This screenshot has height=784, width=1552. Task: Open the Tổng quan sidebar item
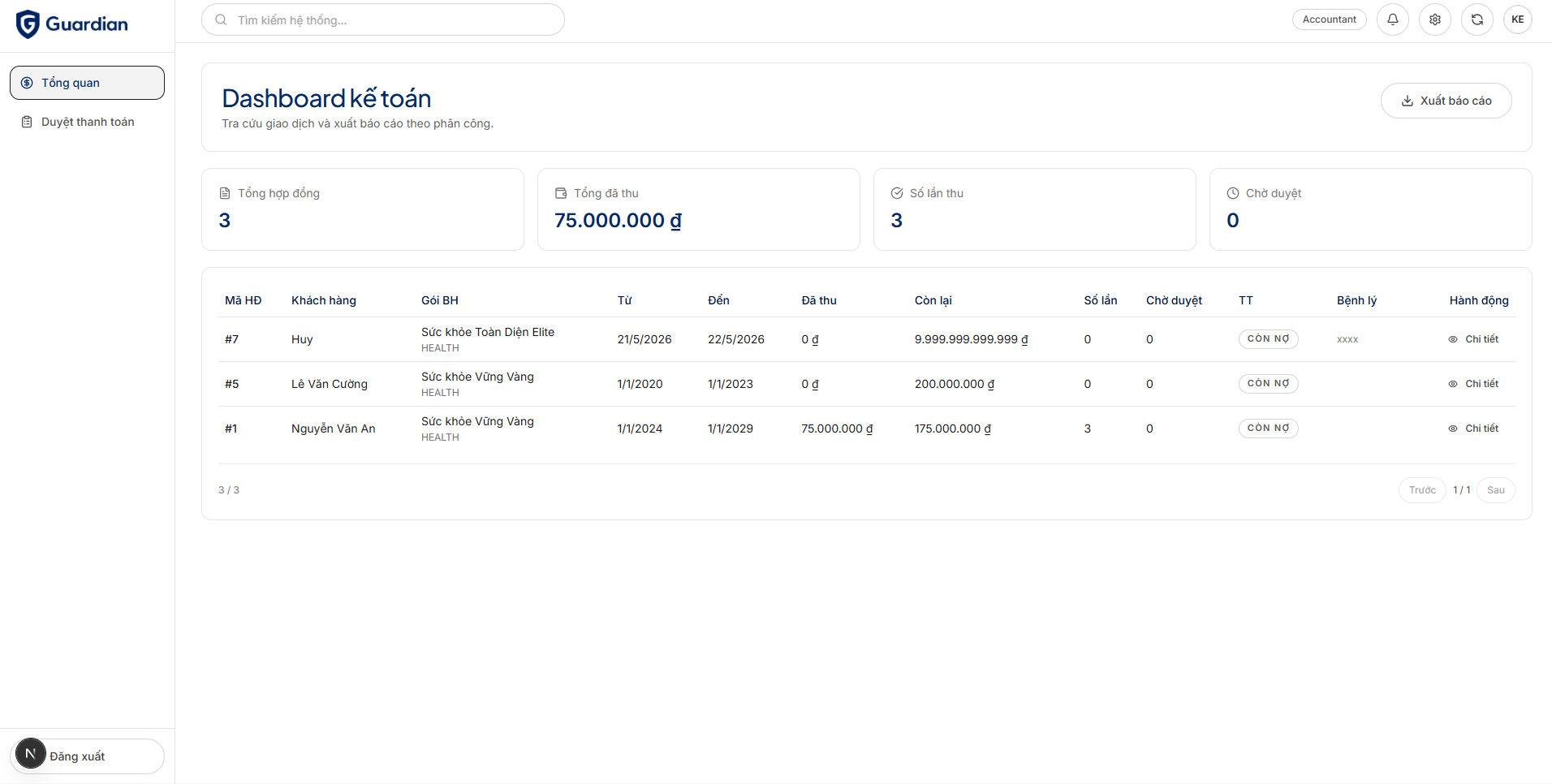87,83
